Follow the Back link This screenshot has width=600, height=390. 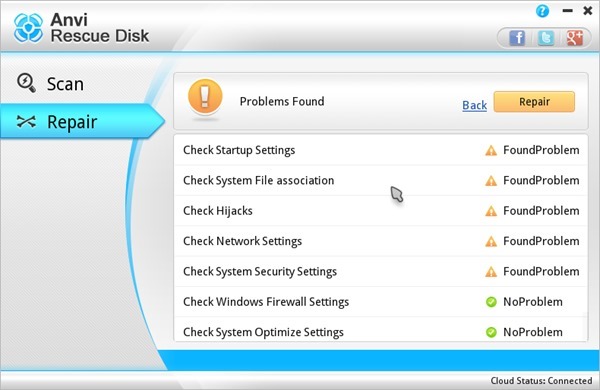(474, 105)
